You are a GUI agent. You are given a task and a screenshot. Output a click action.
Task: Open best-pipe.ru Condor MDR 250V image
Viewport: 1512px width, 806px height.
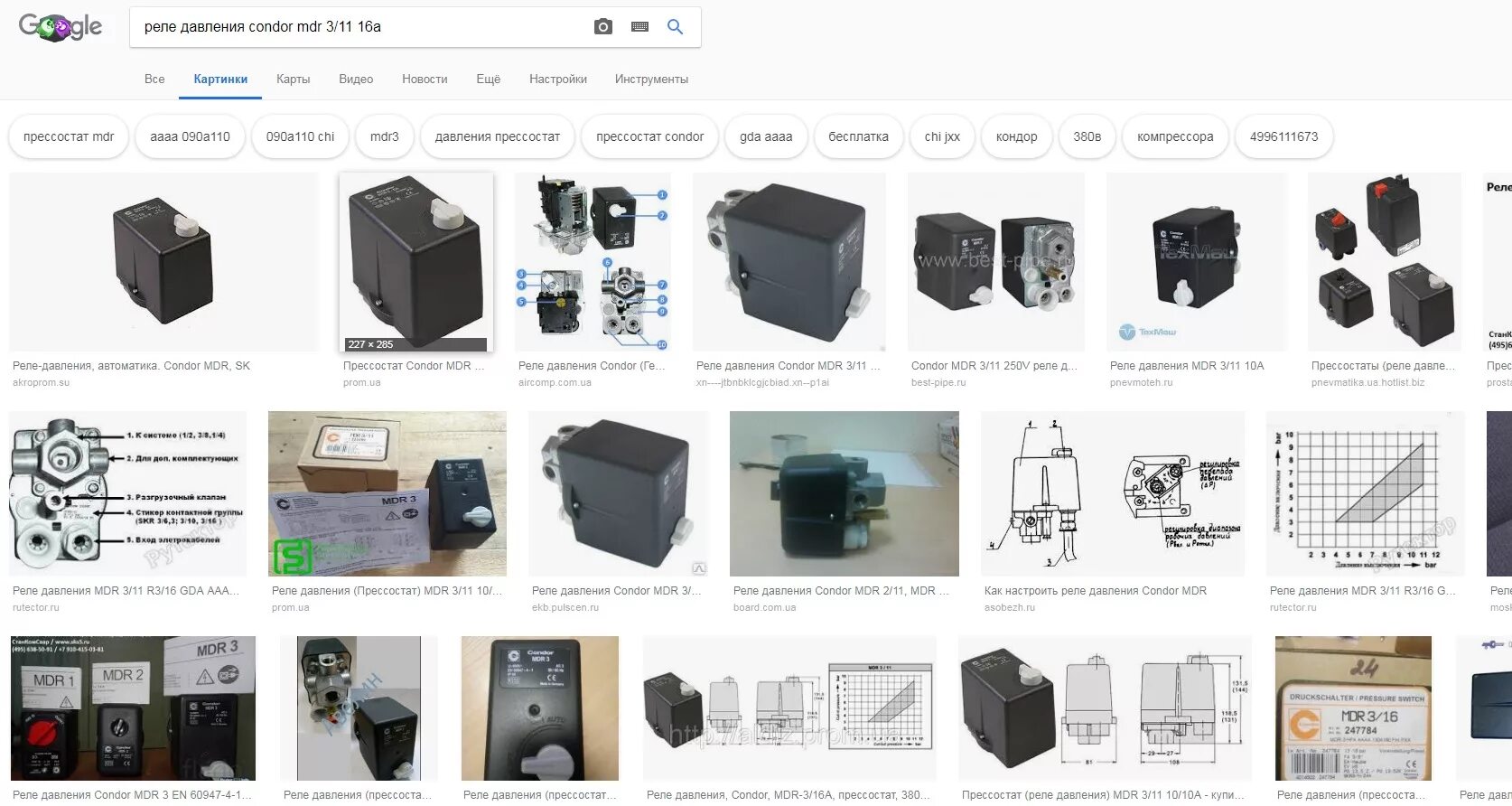click(x=996, y=262)
